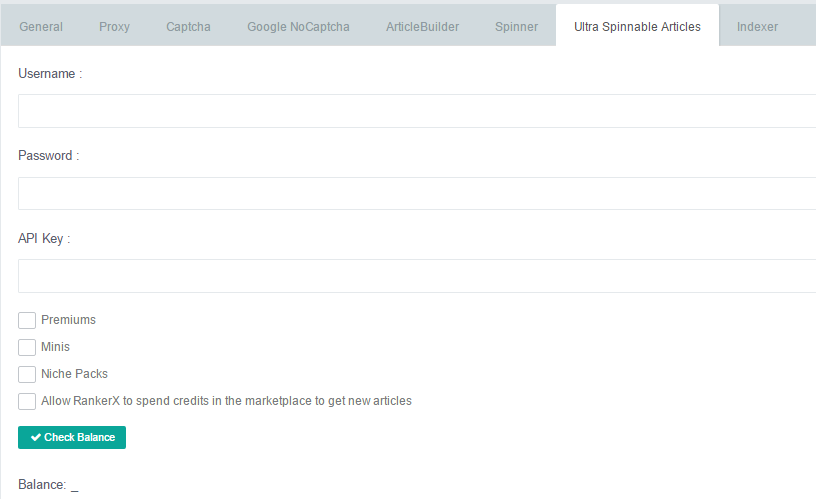
Task: Click the 'Username :' label
Action: pos(50,74)
